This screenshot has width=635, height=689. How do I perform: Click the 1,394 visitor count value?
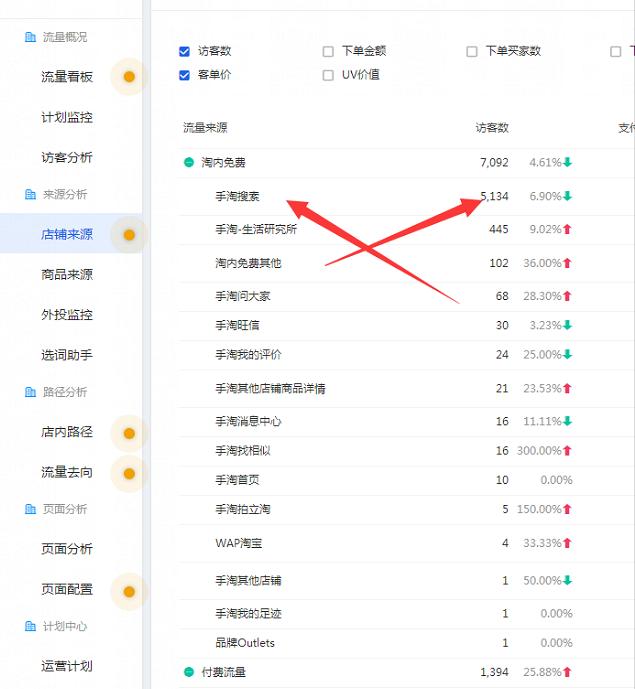pos(494,672)
